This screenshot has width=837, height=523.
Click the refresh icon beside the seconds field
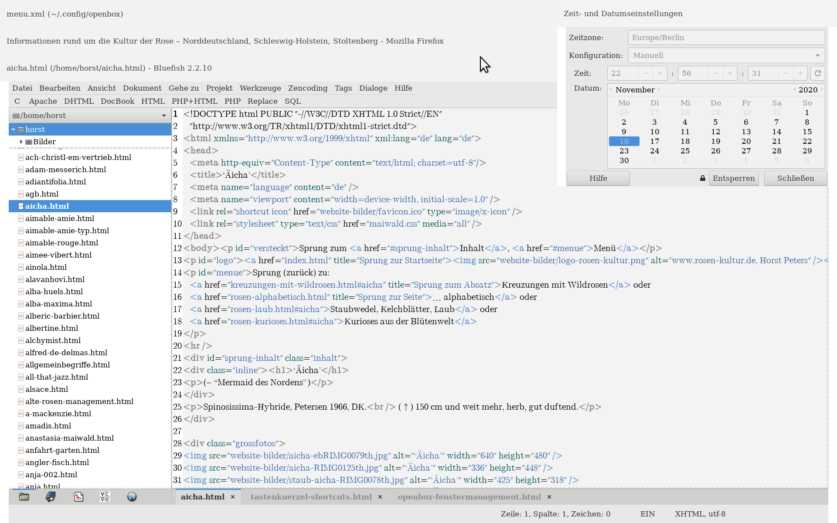click(817, 73)
